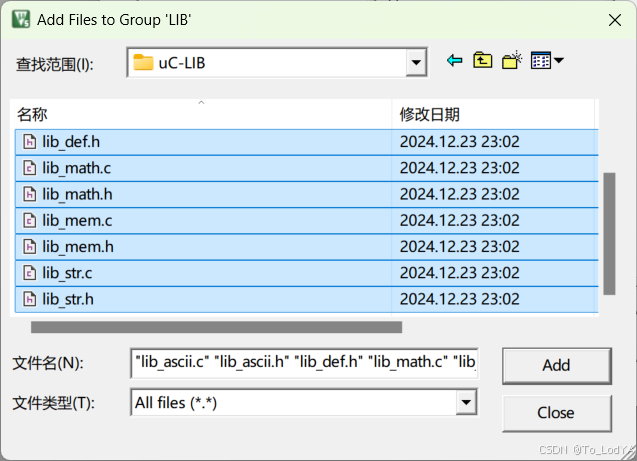Select the file name lib_mem.c

[x=77, y=221]
